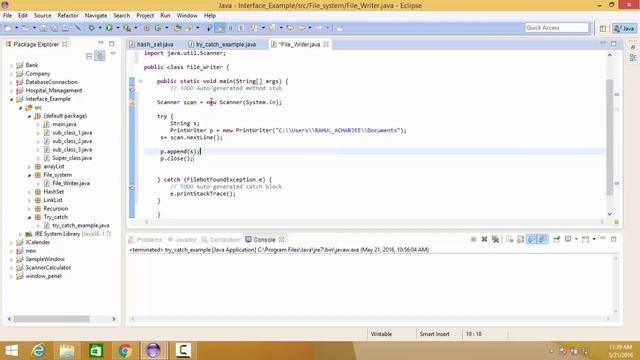640x360 pixels.
Task: Select the ScannerCalculator project
Action: [x=48, y=268]
